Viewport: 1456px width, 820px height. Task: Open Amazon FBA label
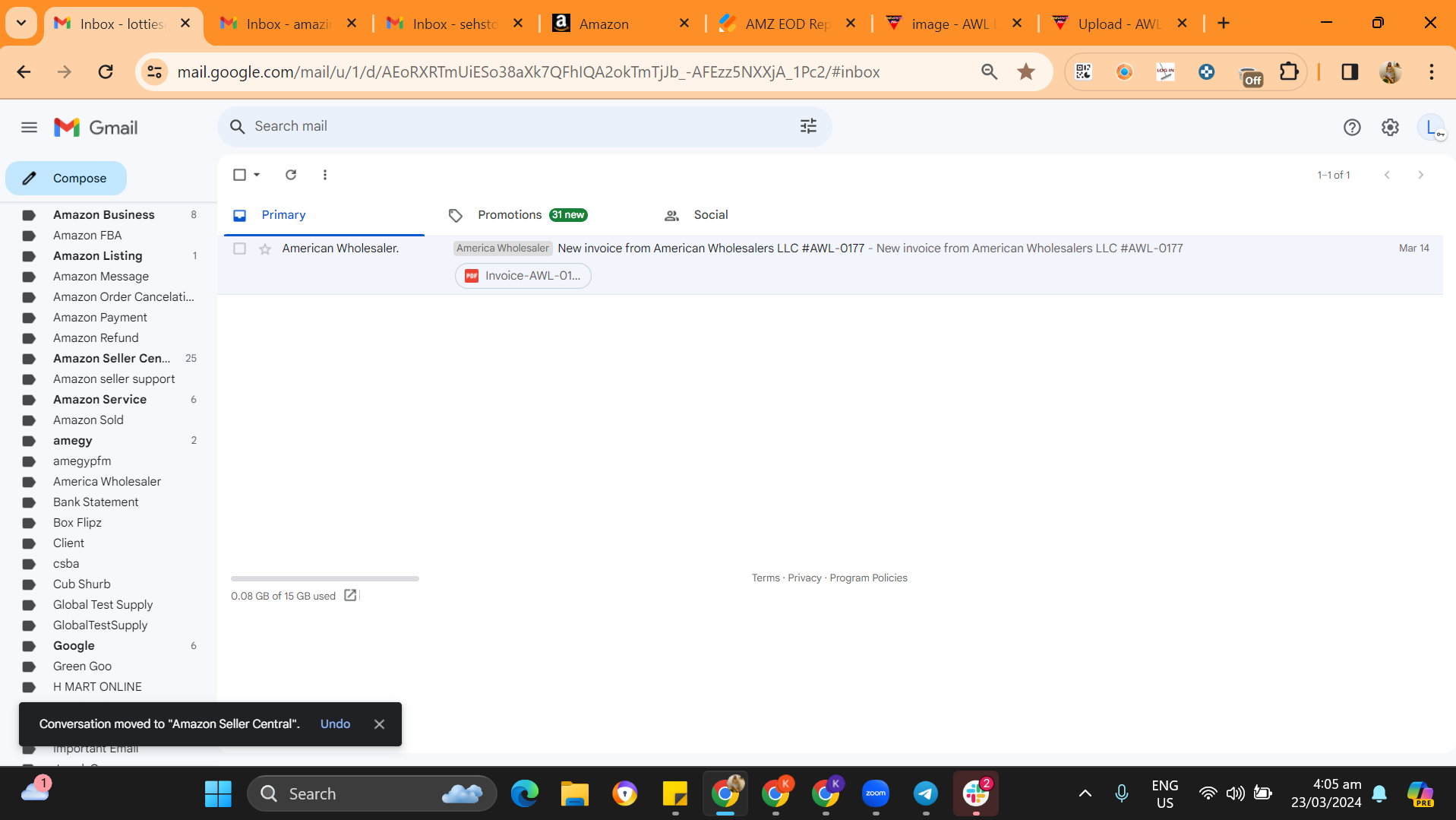pyautogui.click(x=87, y=236)
